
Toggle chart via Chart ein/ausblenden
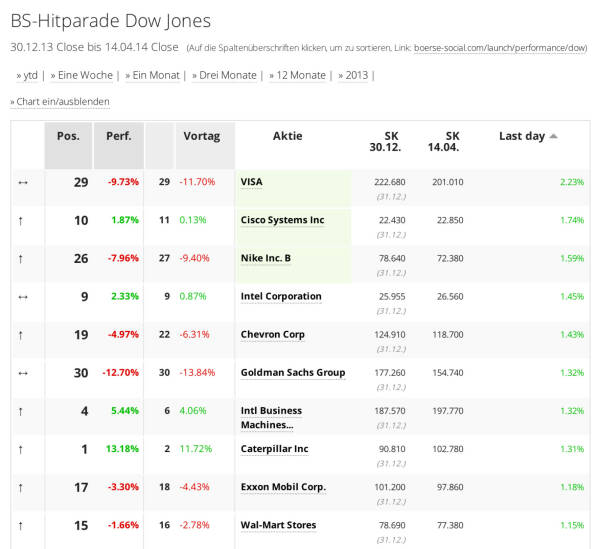pos(62,102)
